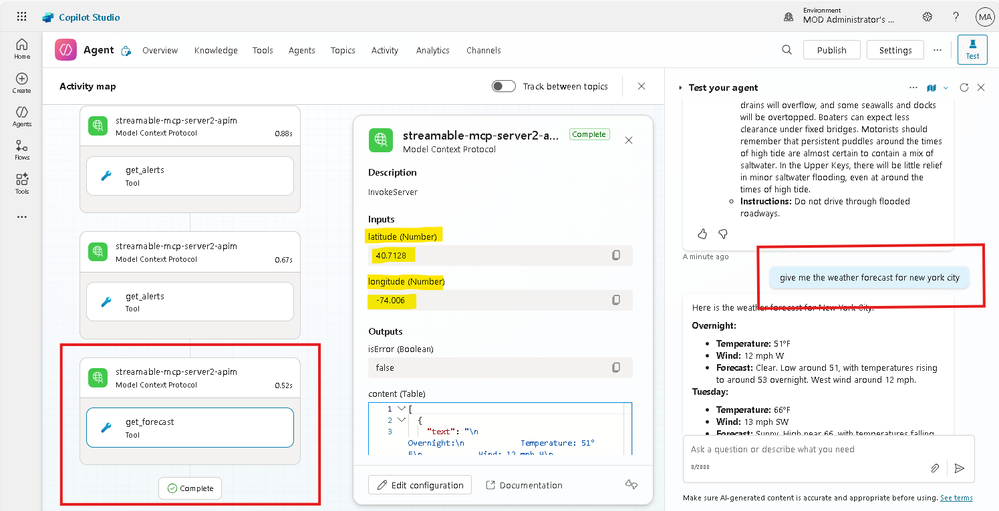Click the Edit configuration button

[421, 485]
